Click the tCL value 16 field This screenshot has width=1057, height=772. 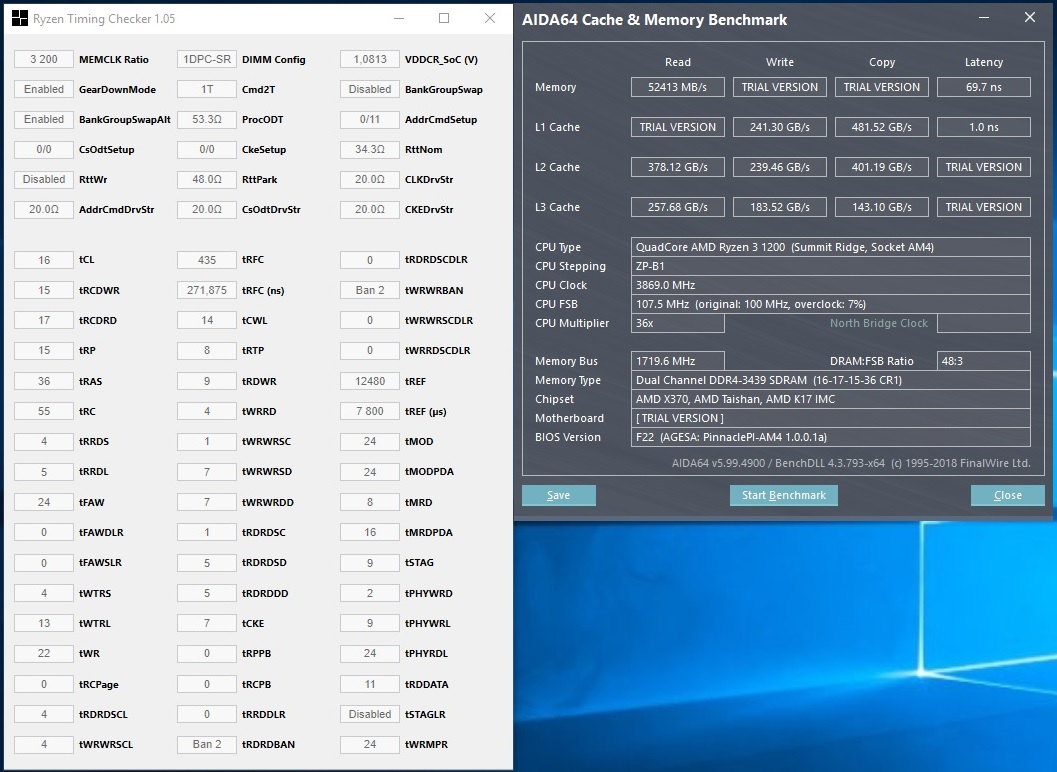click(x=44, y=260)
